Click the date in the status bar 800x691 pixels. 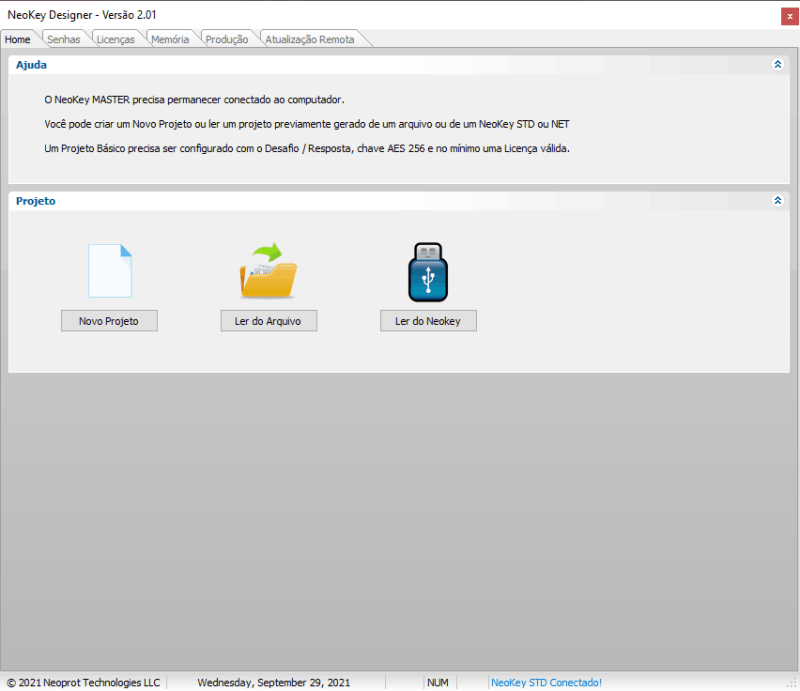point(273,682)
